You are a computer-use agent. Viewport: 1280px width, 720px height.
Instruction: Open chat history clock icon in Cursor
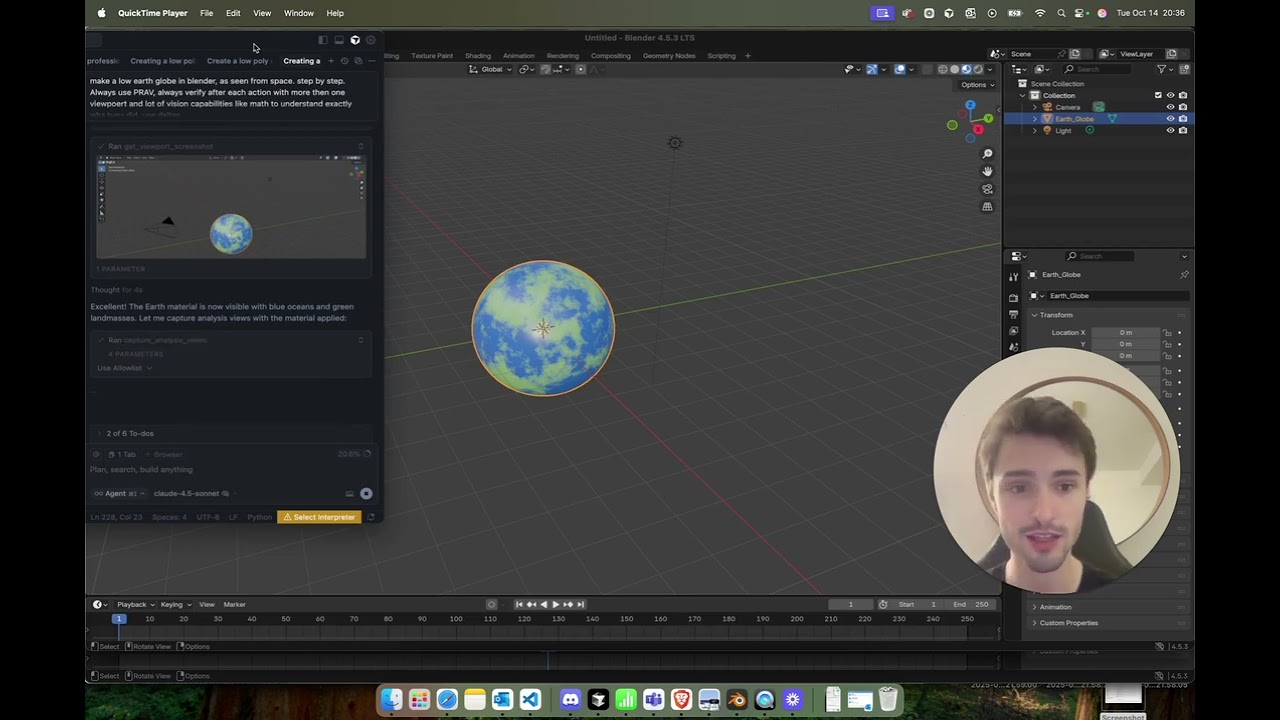[344, 61]
